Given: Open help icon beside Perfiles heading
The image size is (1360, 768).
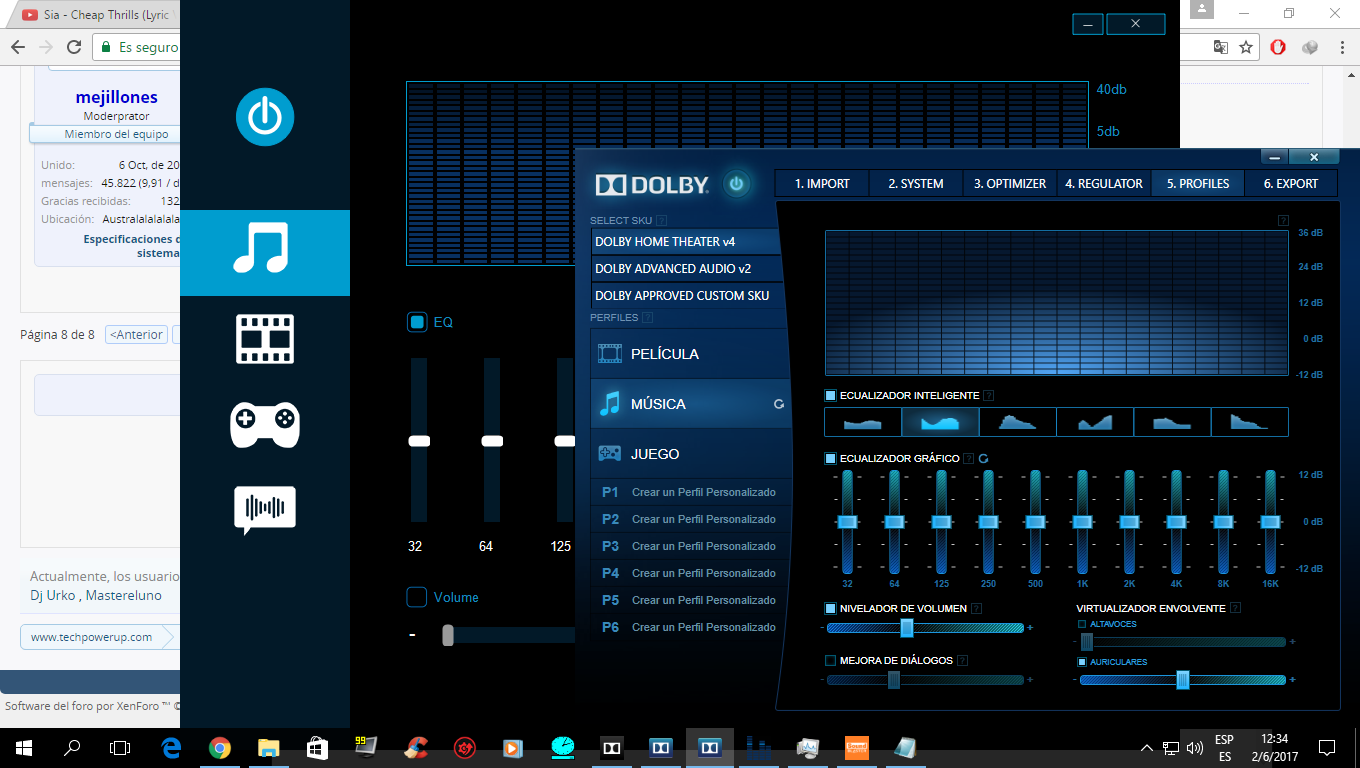Looking at the screenshot, I should coord(647,318).
